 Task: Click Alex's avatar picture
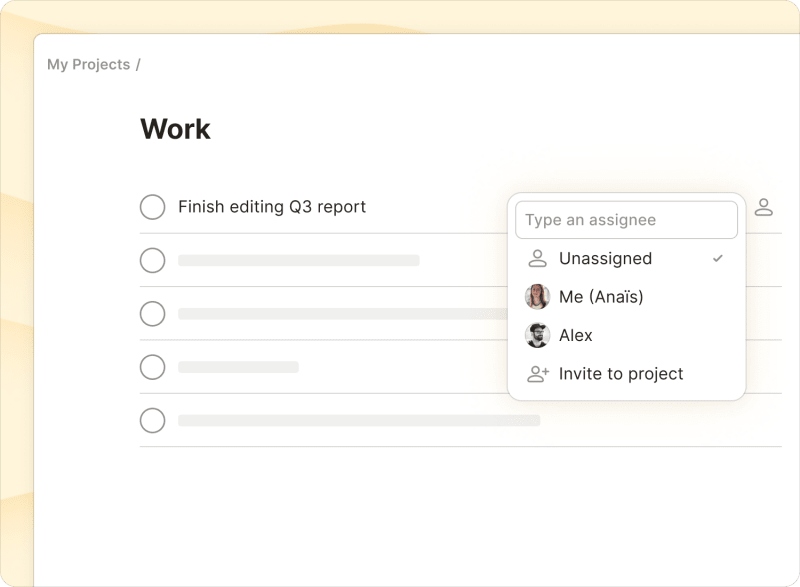538,335
